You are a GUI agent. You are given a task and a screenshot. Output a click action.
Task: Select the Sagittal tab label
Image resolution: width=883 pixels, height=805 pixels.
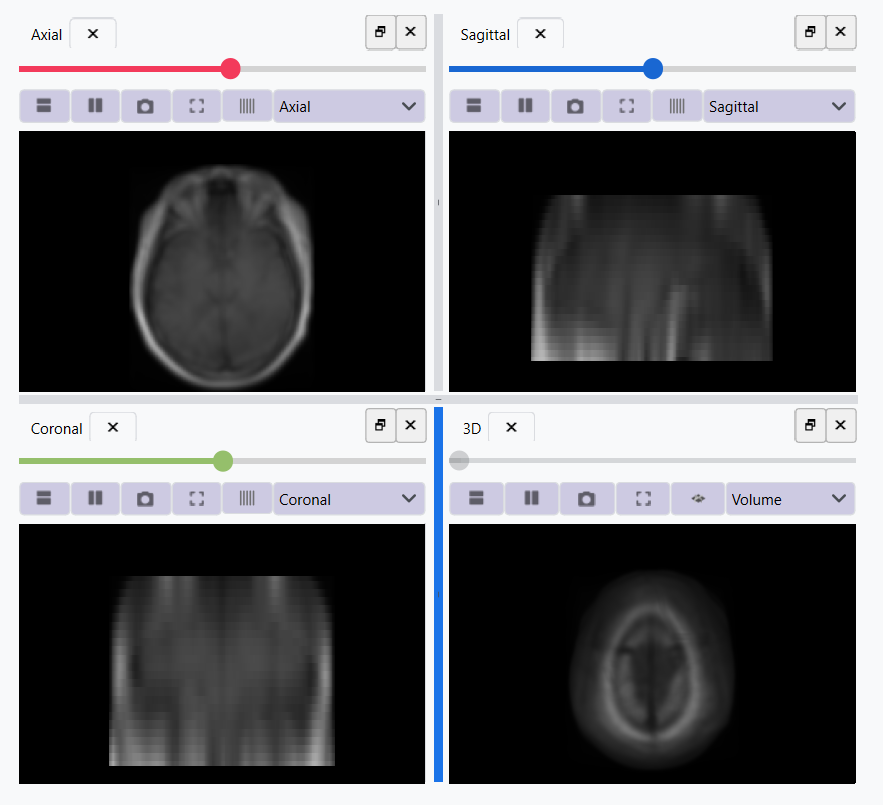tap(485, 35)
